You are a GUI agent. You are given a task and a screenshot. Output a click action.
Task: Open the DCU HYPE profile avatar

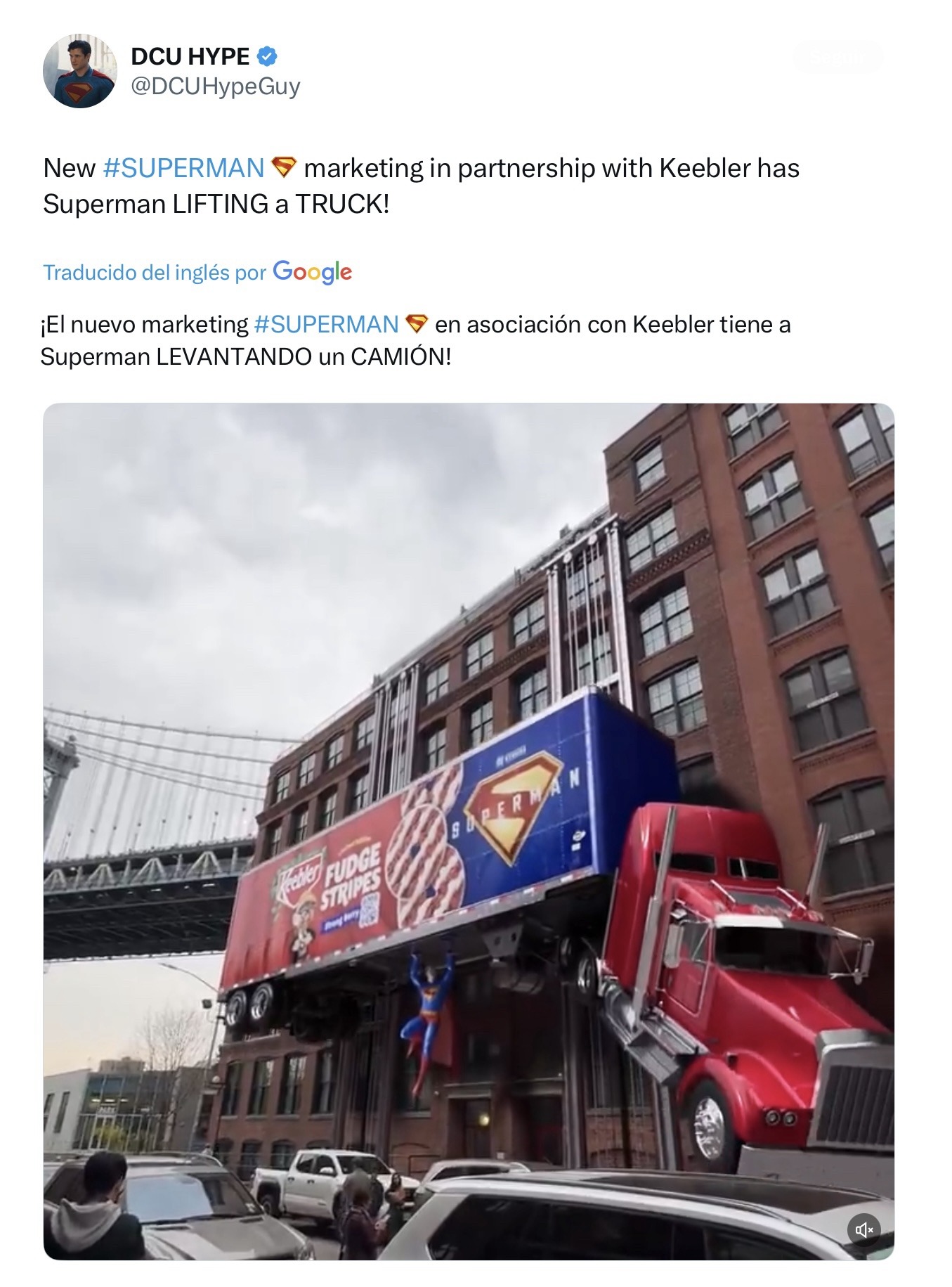79,71
